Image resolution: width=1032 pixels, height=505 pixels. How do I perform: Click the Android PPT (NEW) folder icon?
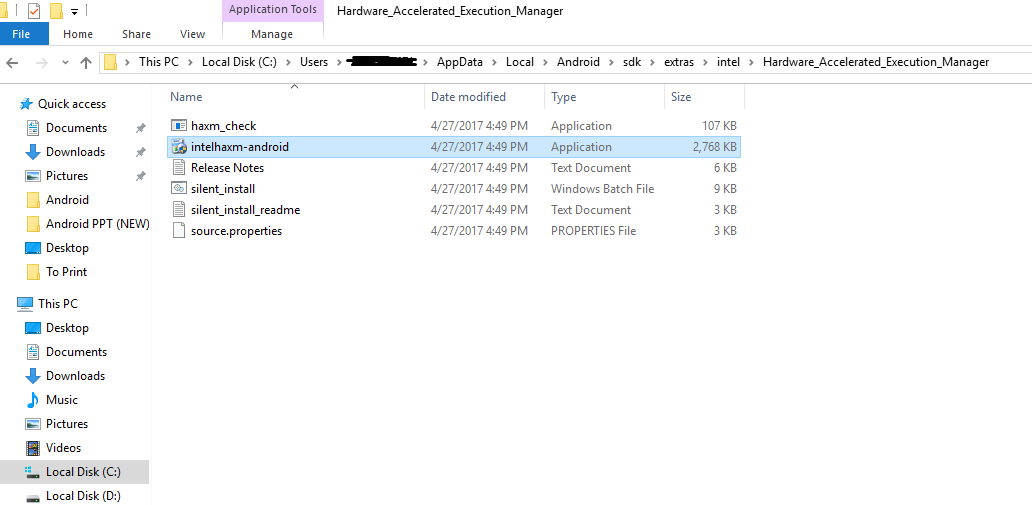(33, 224)
